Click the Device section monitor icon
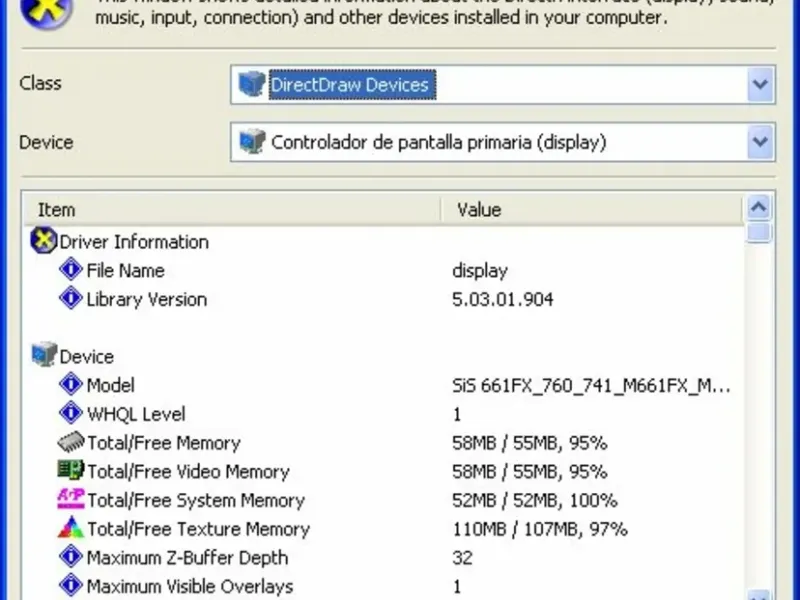Image resolution: width=800 pixels, height=600 pixels. (45, 356)
